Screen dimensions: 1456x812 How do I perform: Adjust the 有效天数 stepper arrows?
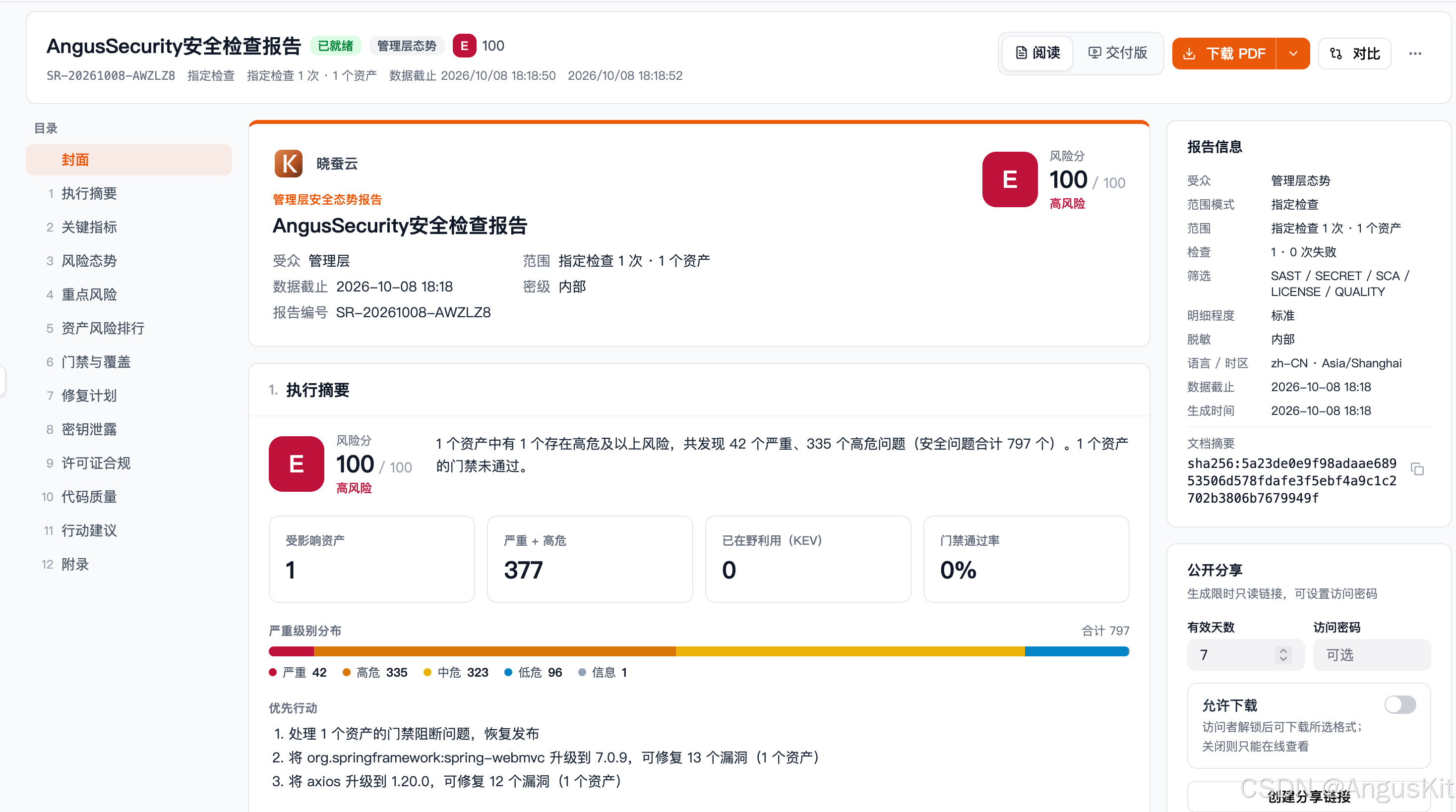coord(1283,655)
